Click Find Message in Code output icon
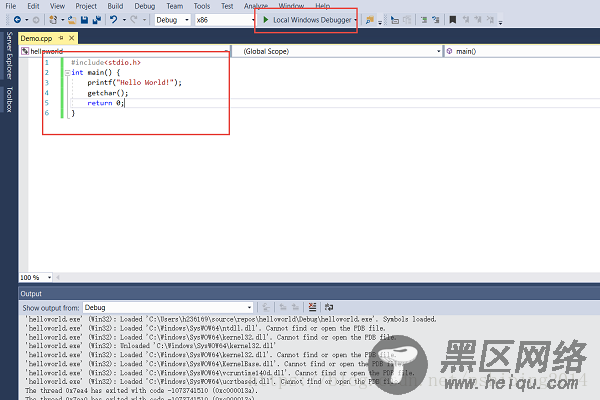The image size is (600, 400). [x=266, y=307]
